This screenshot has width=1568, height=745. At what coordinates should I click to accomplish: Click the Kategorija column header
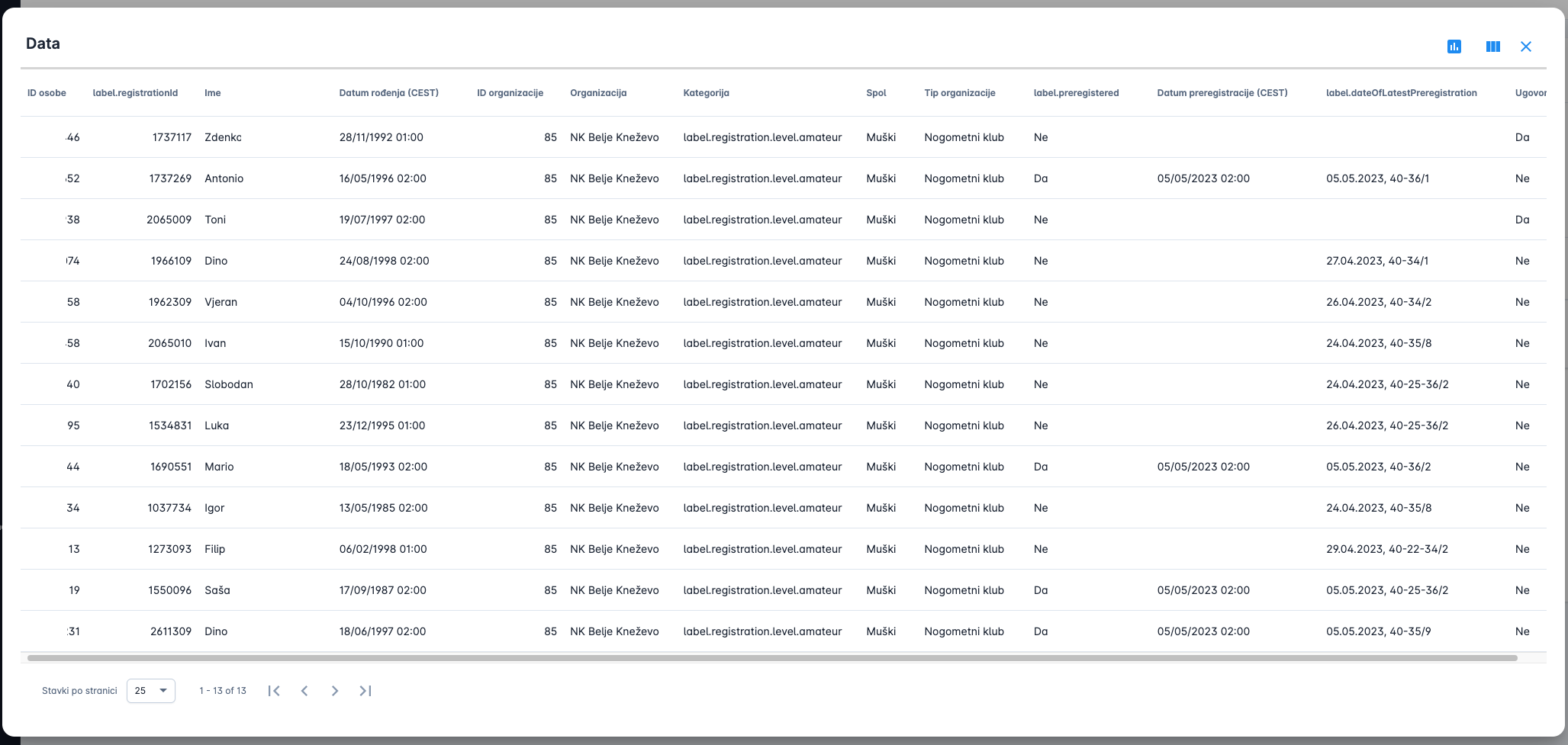coord(706,93)
